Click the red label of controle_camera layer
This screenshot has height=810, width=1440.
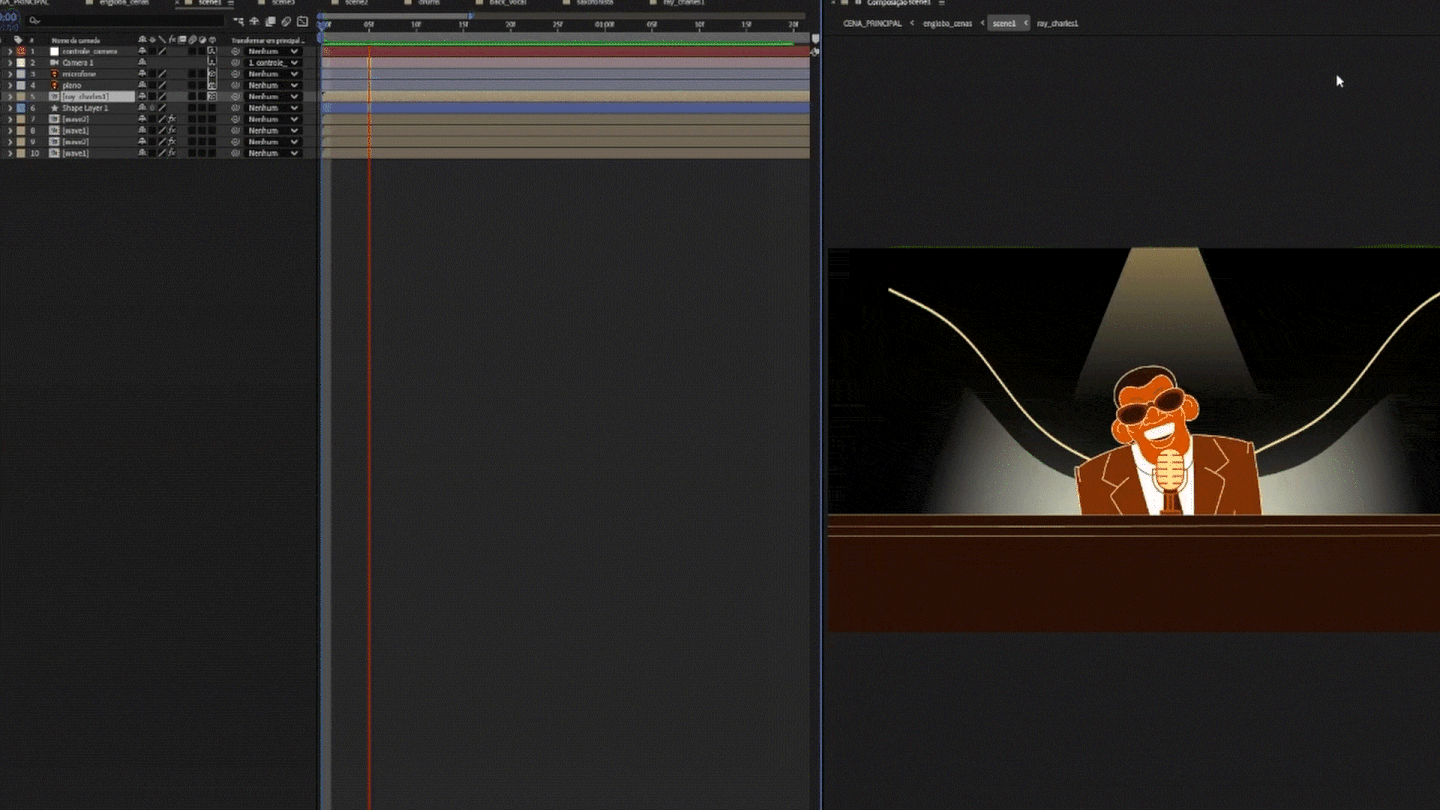pyautogui.click(x=21, y=51)
